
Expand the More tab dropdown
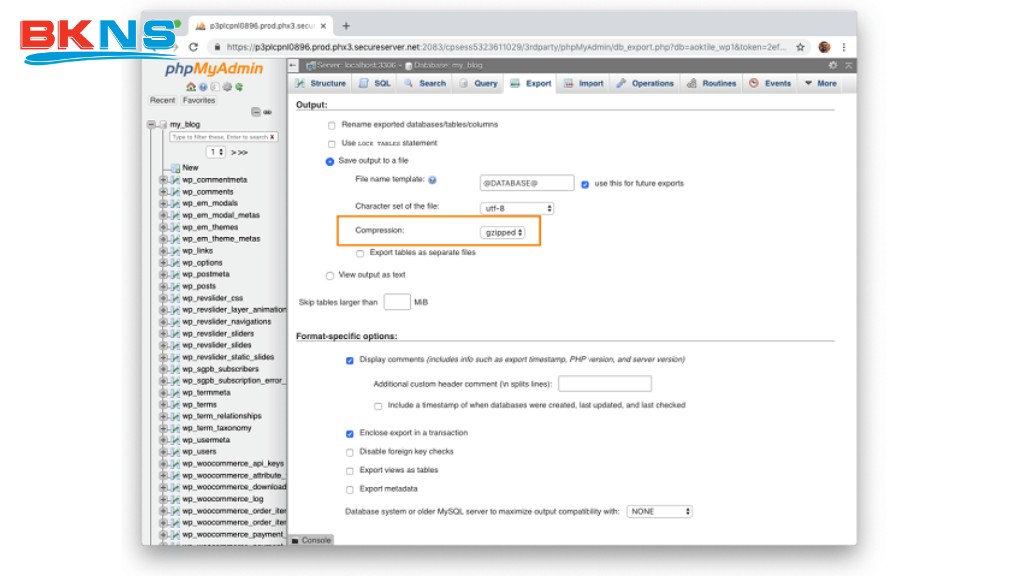(x=820, y=83)
